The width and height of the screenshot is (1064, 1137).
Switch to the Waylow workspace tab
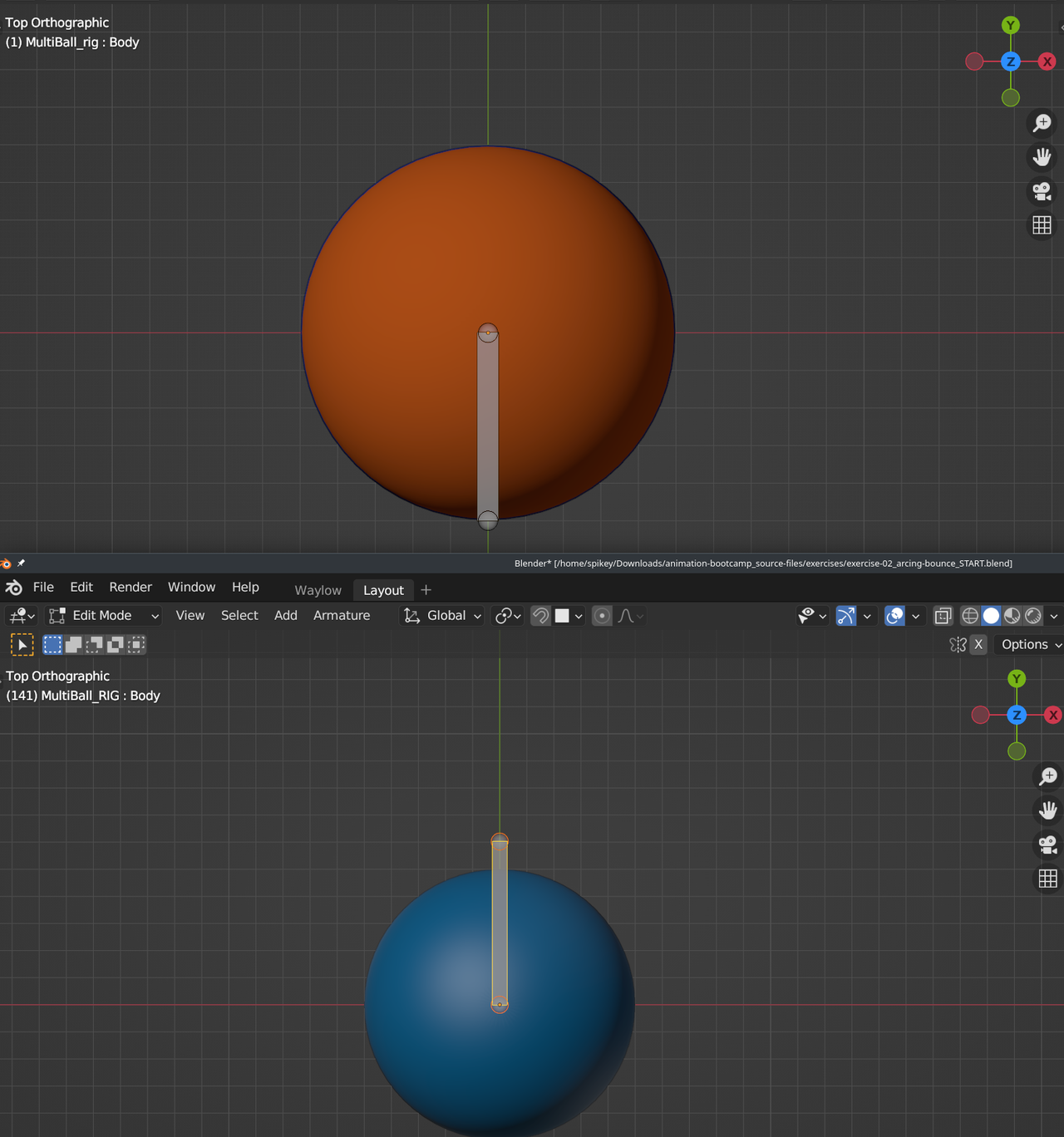(x=318, y=590)
